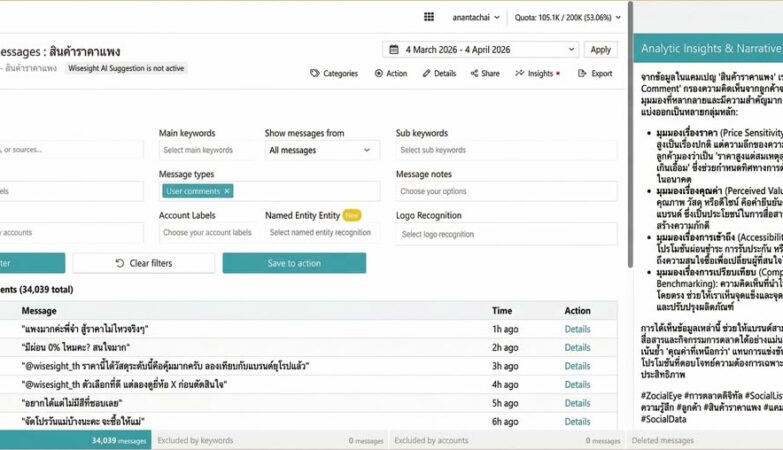Open the Share menu item

click(x=485, y=73)
